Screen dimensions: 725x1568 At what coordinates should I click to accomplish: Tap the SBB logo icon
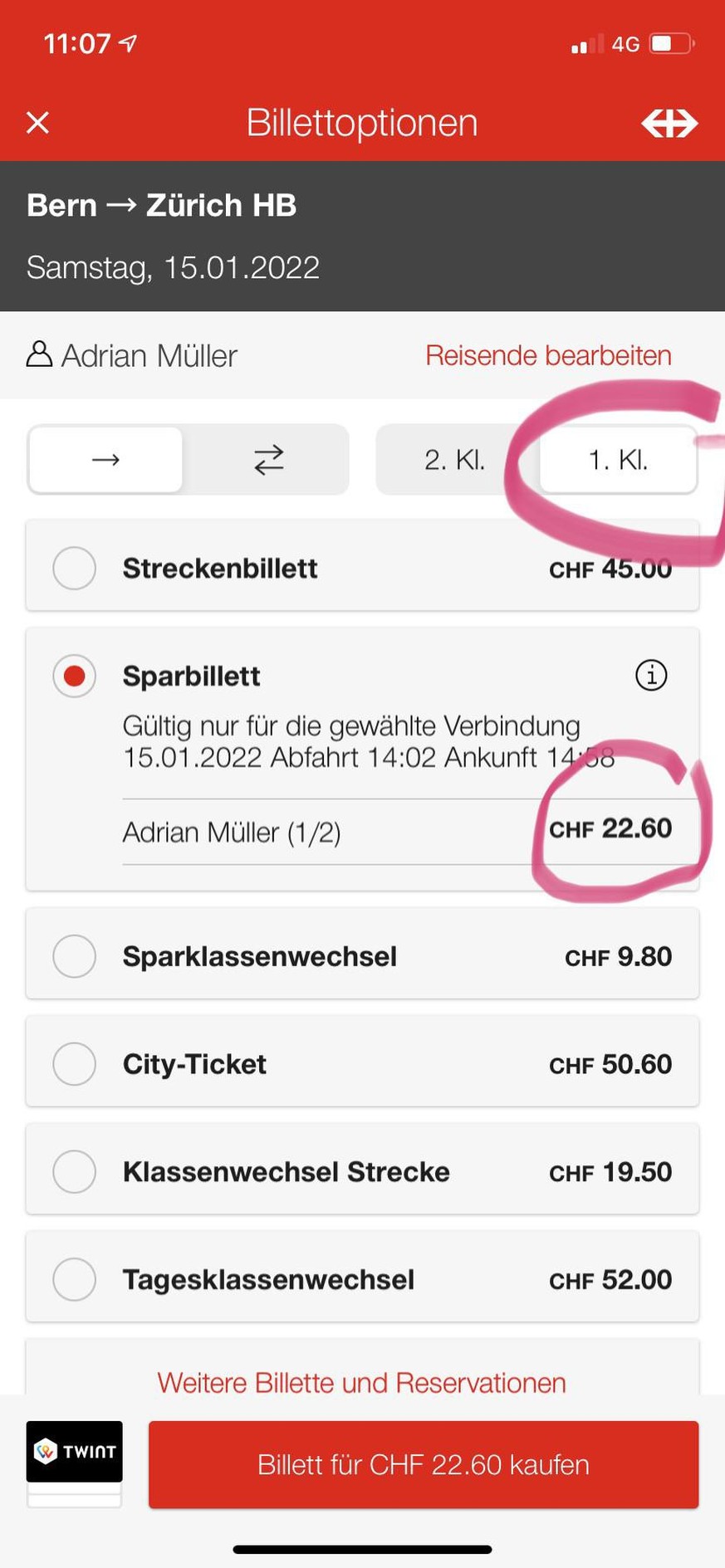point(669,124)
